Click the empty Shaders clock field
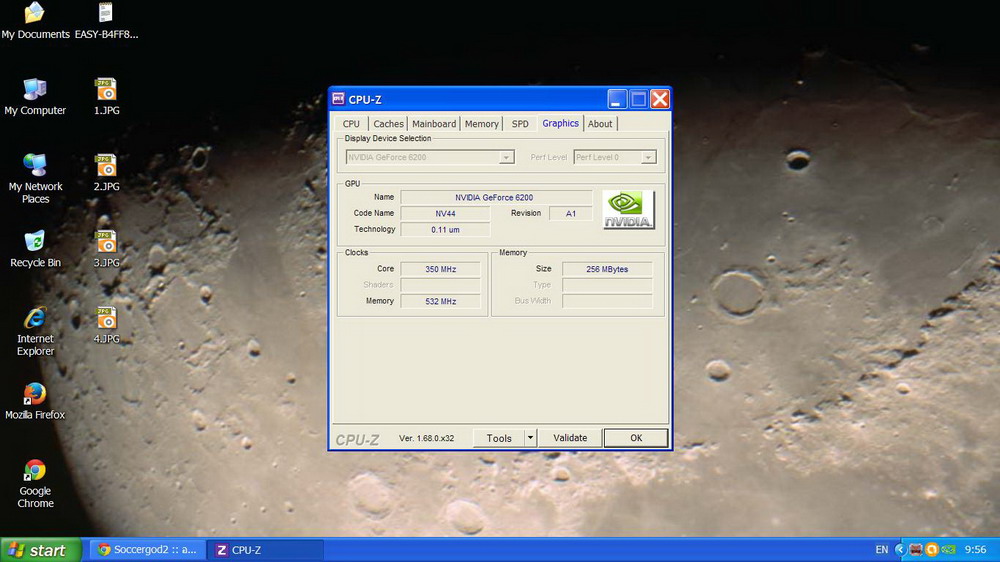This screenshot has height=562, width=1000. (440, 285)
